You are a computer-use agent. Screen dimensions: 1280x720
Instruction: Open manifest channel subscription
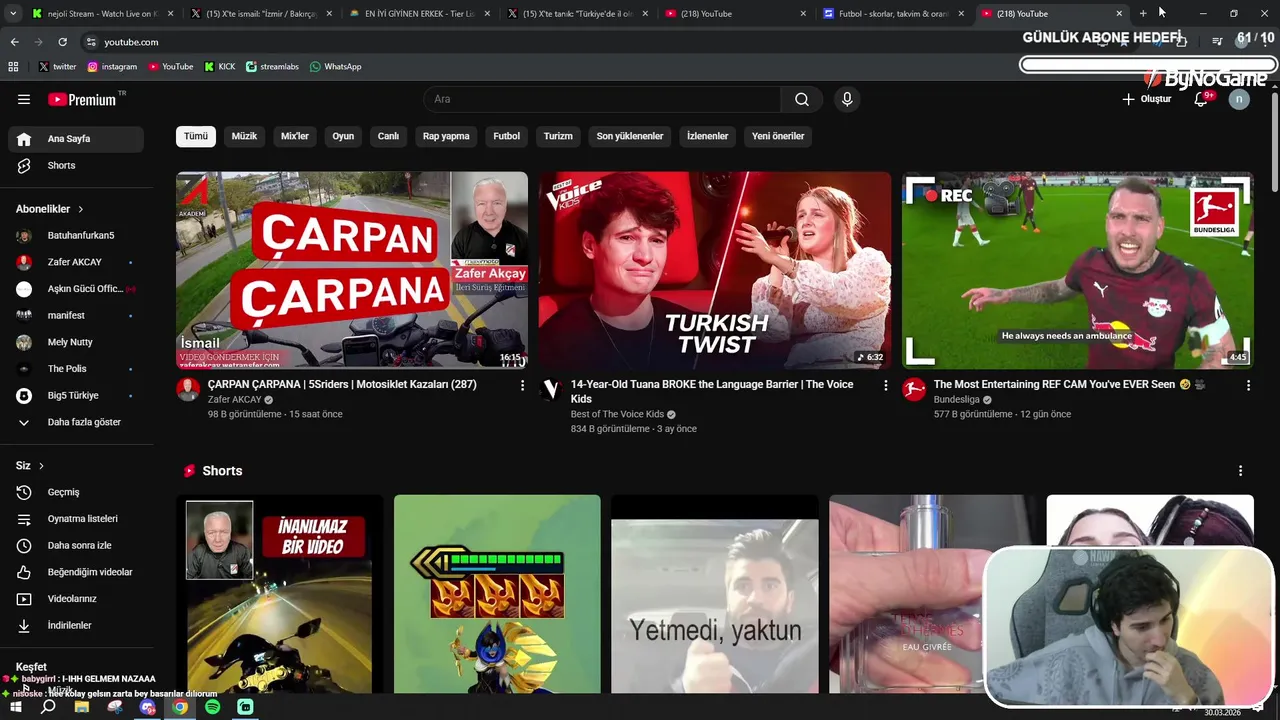(76, 315)
